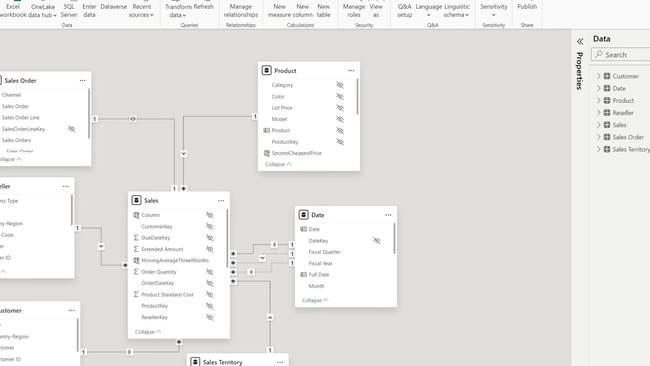650x366 pixels.
Task: Expand Reseller table in Data pane
Action: point(599,112)
